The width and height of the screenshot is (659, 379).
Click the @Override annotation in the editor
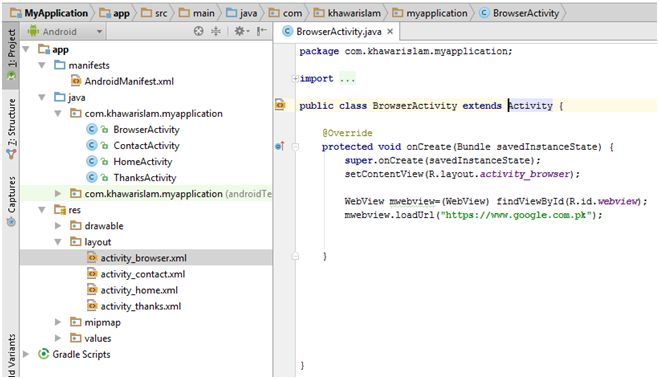[x=347, y=133]
